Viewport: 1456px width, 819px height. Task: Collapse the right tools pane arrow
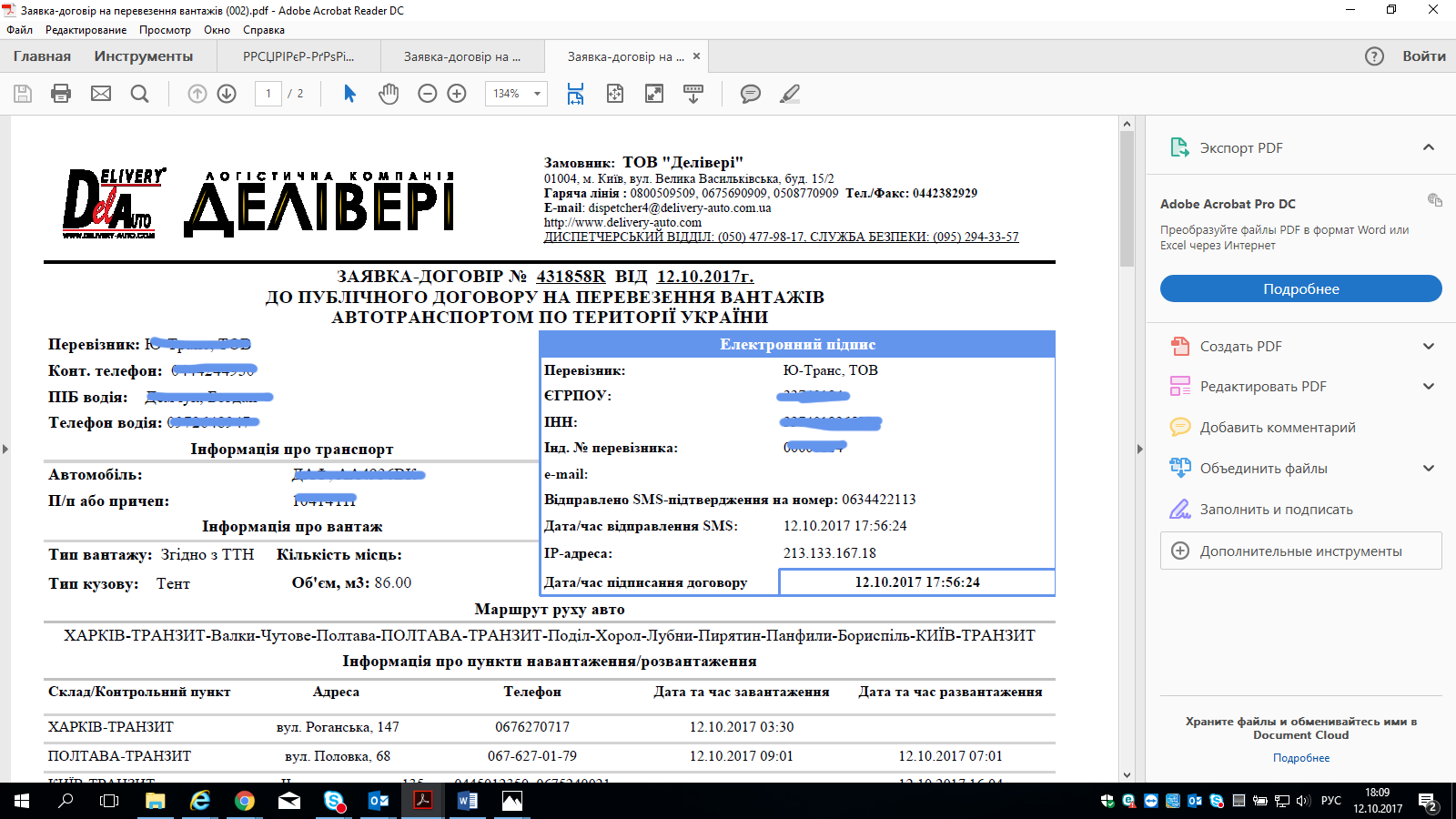click(1139, 449)
